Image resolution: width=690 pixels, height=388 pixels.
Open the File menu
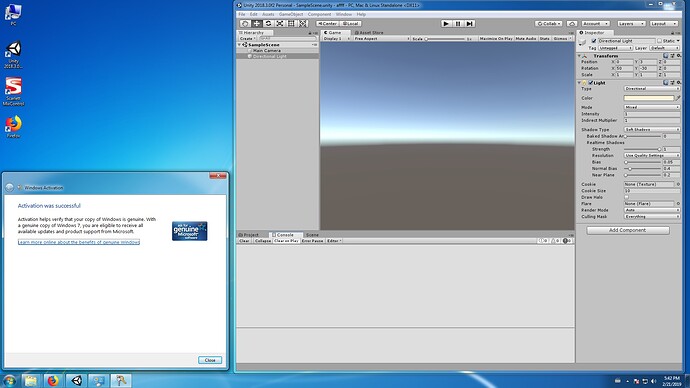click(x=242, y=14)
